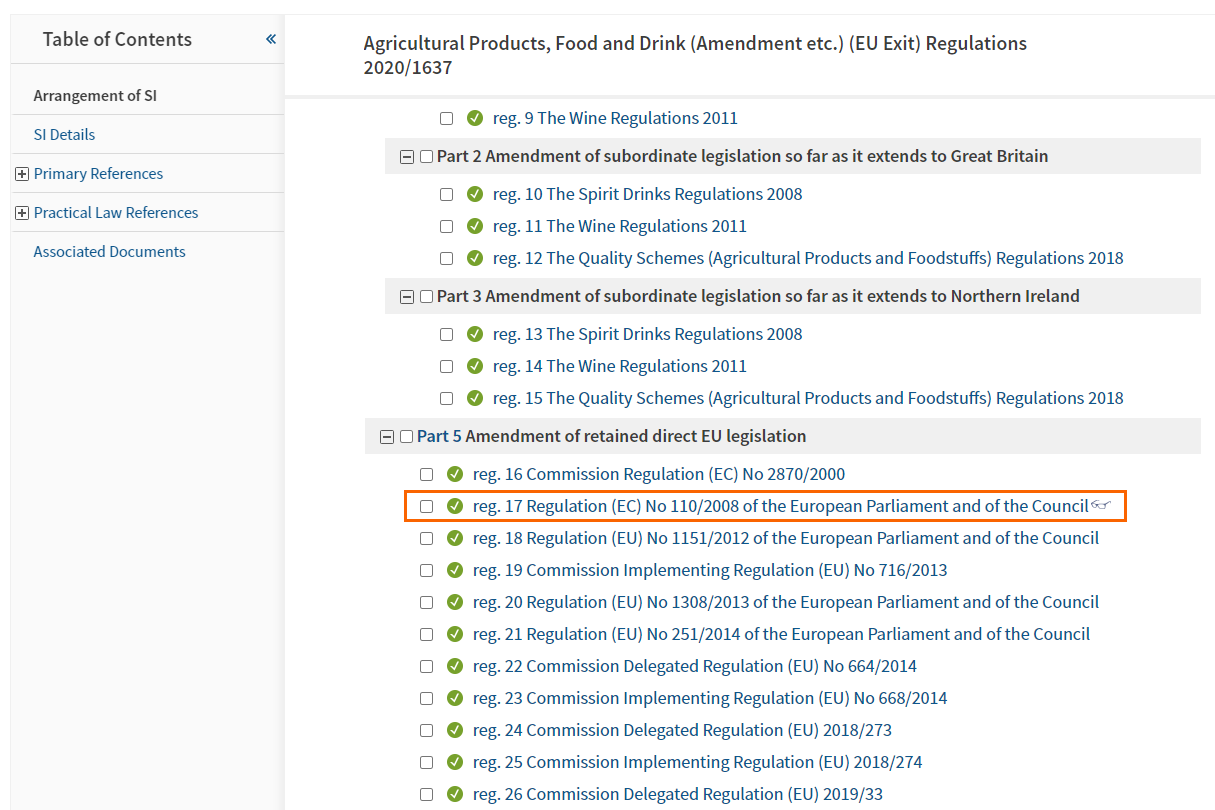Click green check icon for reg. 22
1215x810 pixels.
455,666
